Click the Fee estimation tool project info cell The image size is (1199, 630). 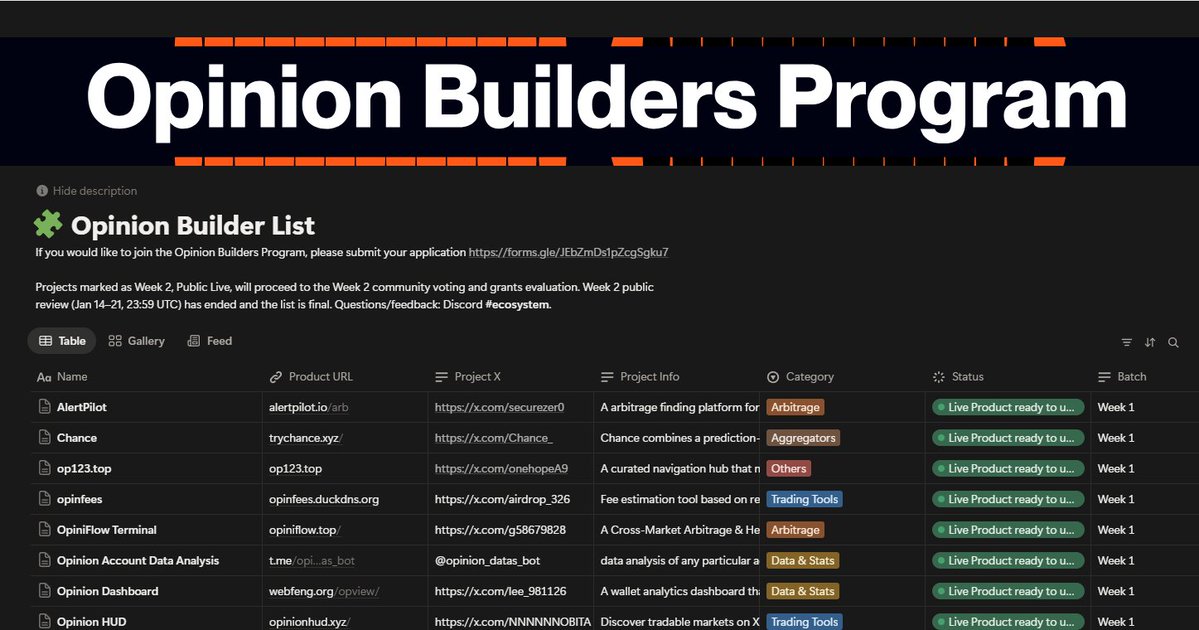pos(677,499)
